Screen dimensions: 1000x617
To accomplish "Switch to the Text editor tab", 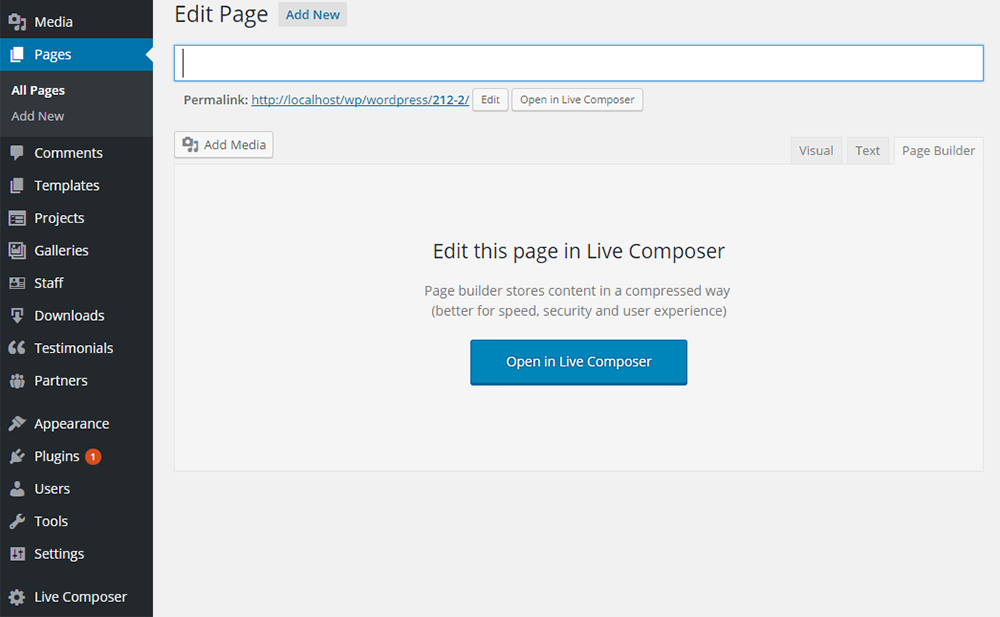I will pos(867,151).
